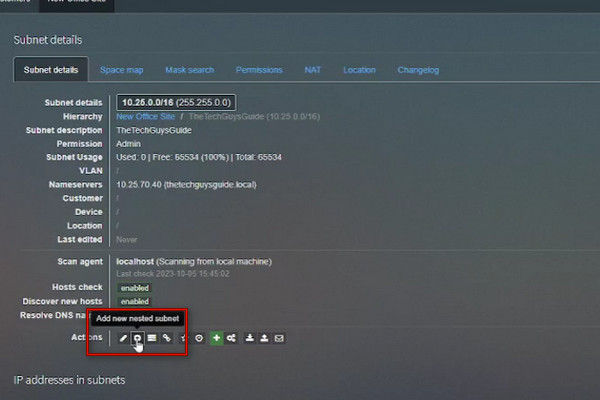The width and height of the screenshot is (600, 400).
Task: Click the chain link icon in Actions
Action: coord(167,338)
